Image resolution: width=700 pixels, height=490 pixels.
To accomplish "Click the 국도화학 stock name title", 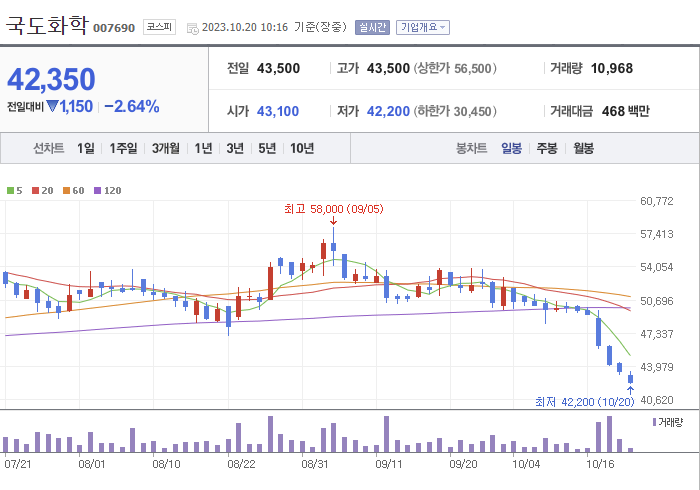I will pos(47,25).
